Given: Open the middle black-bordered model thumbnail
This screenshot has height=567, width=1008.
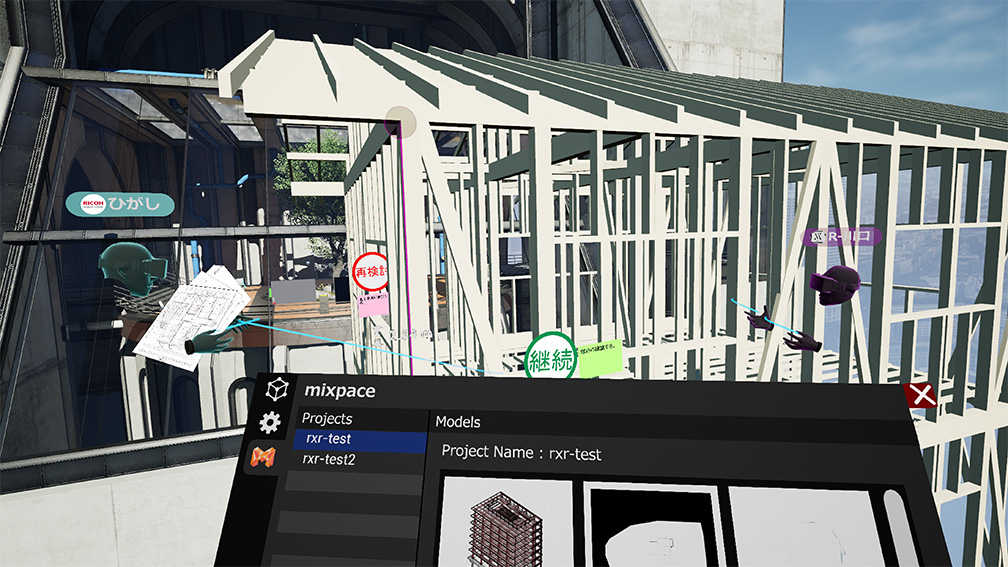Looking at the screenshot, I should [653, 528].
